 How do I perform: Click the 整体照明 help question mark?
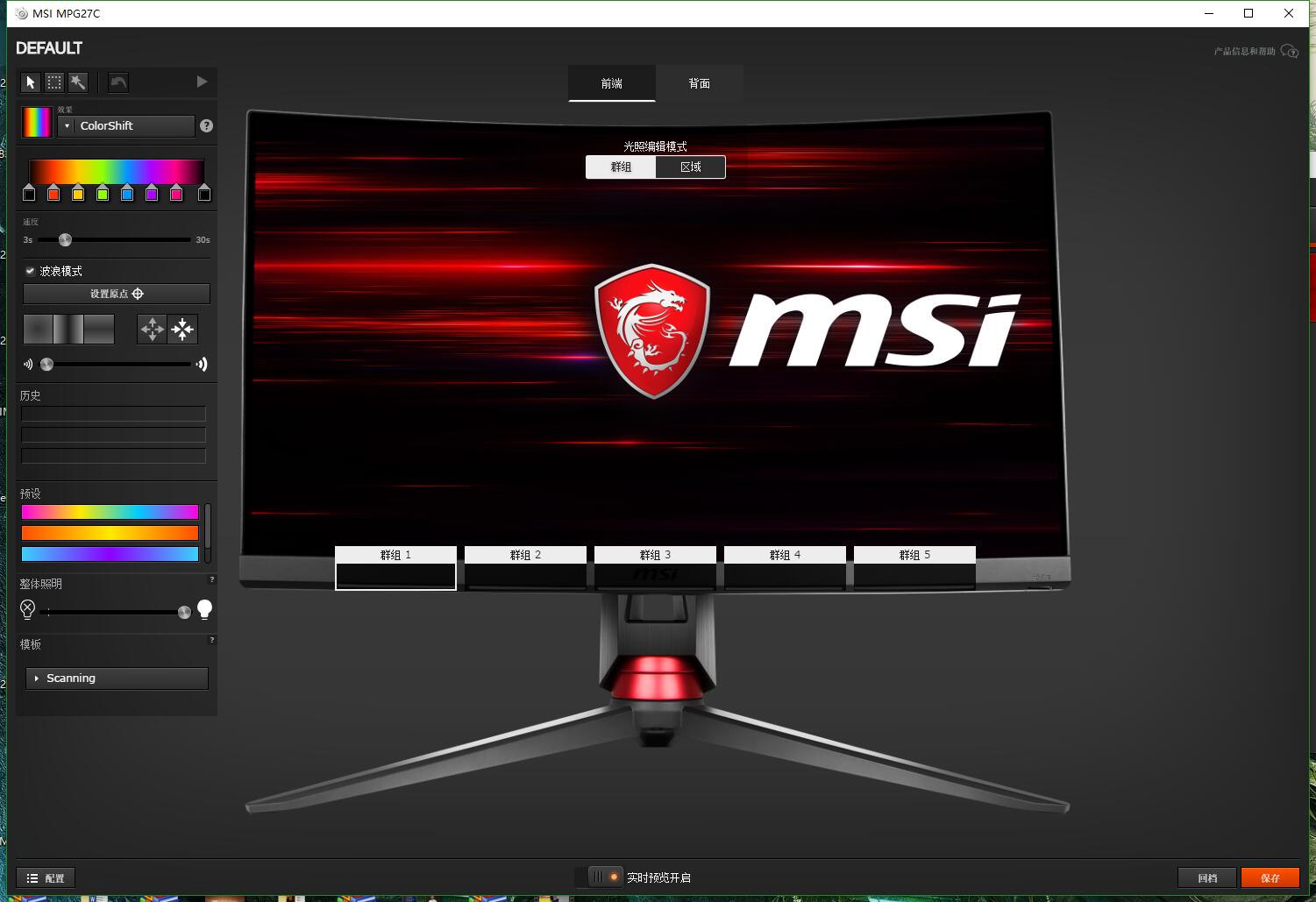(x=211, y=579)
